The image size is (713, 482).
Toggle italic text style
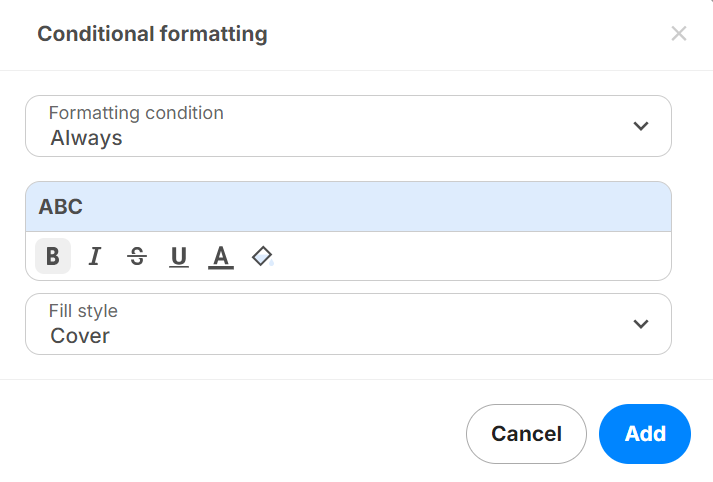[95, 257]
